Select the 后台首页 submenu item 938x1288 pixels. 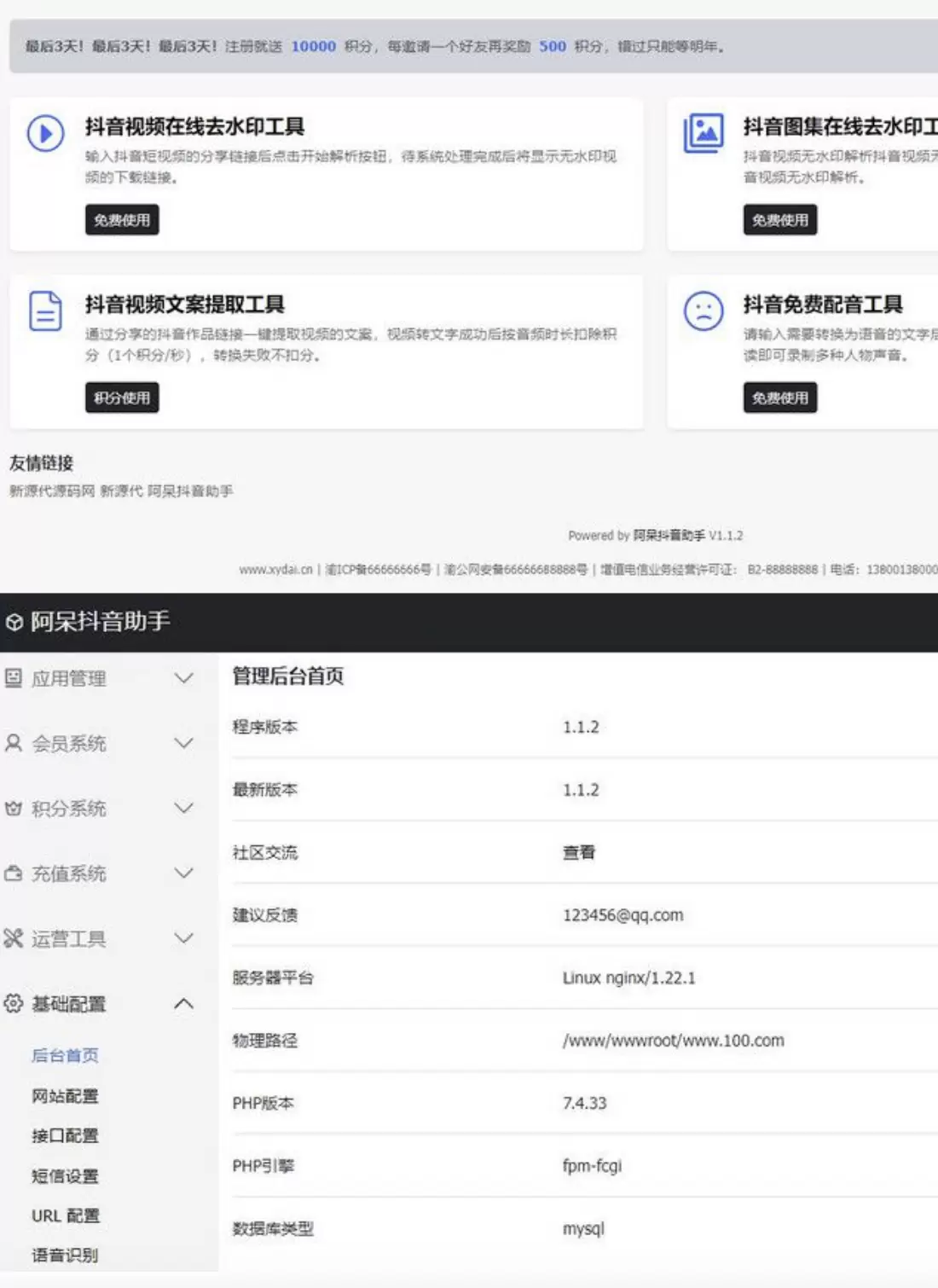(65, 1055)
